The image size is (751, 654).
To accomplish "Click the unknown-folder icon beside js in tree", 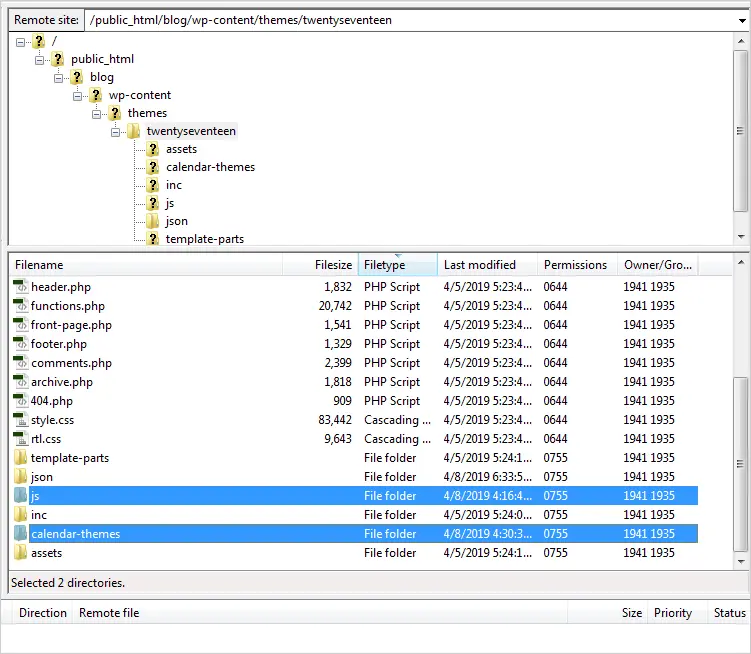I will click(153, 203).
